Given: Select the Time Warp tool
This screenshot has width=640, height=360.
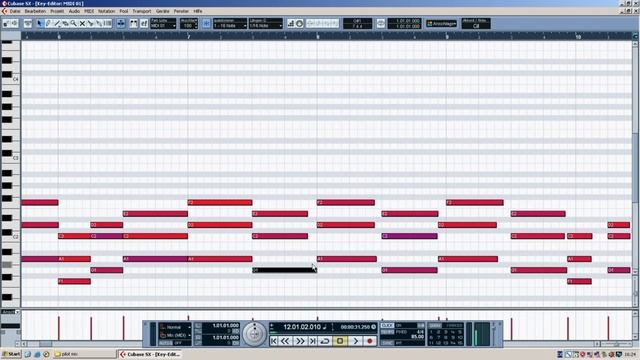Looking at the screenshot, I should [x=107, y=24].
